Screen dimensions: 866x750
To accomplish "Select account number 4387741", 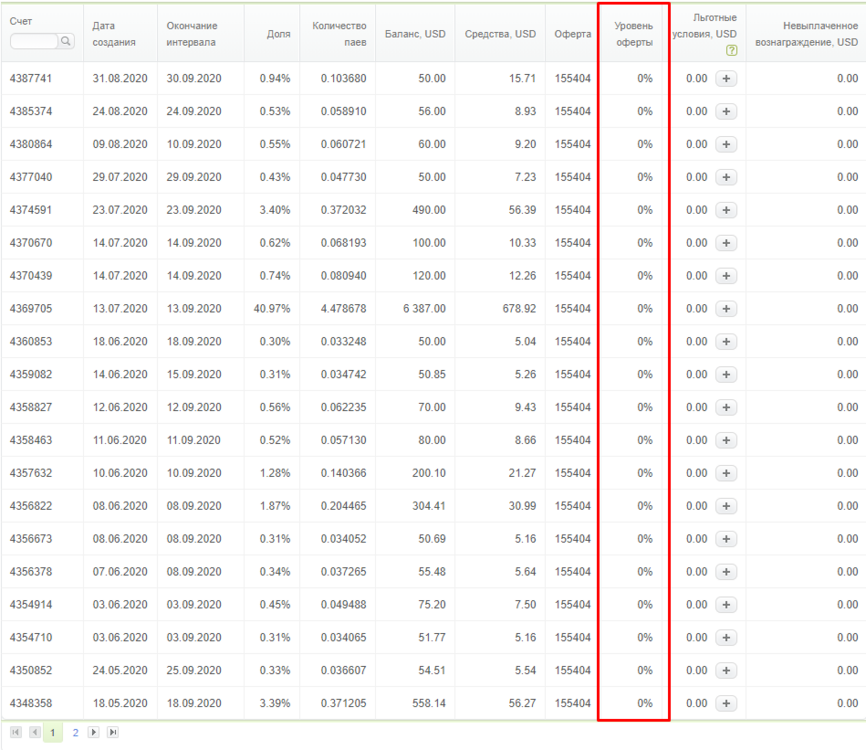I will [31, 78].
